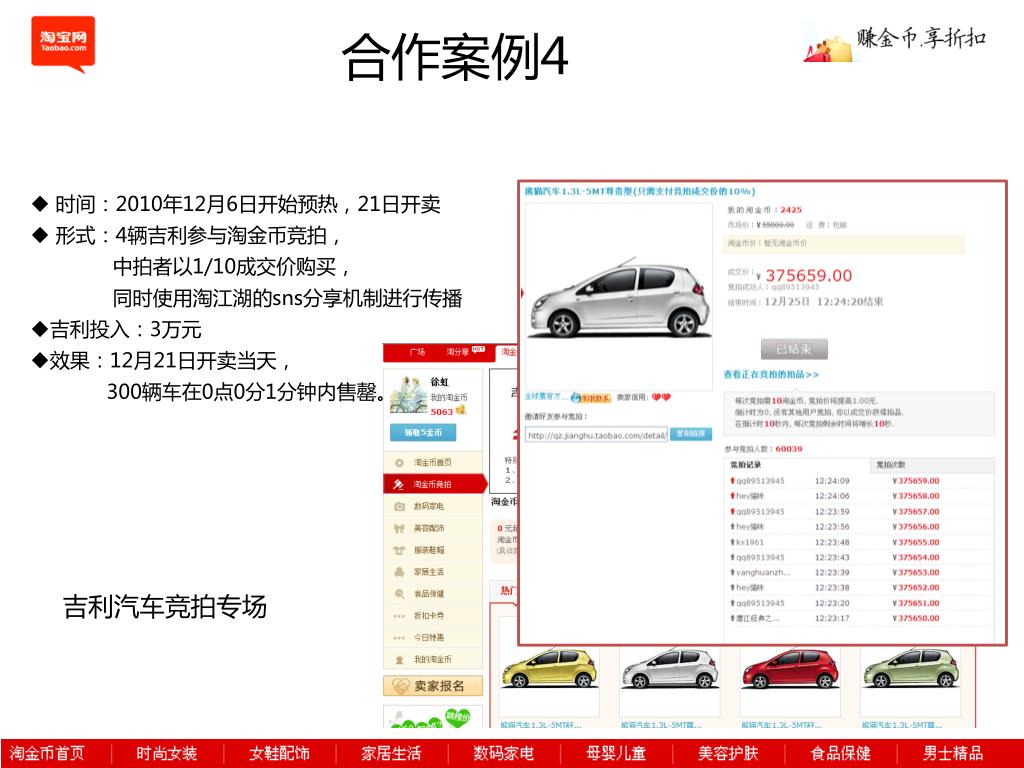Click 家居生活 in bottom navigation bar
The width and height of the screenshot is (1024, 768).
391,754
